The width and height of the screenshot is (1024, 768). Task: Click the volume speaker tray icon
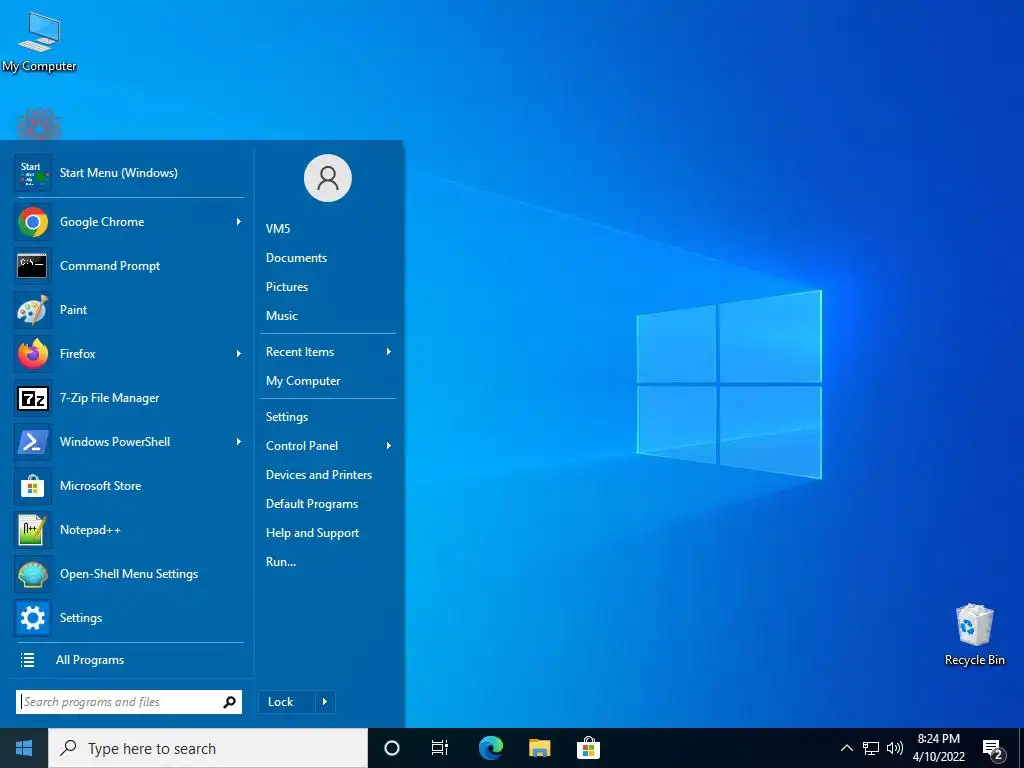pos(895,748)
